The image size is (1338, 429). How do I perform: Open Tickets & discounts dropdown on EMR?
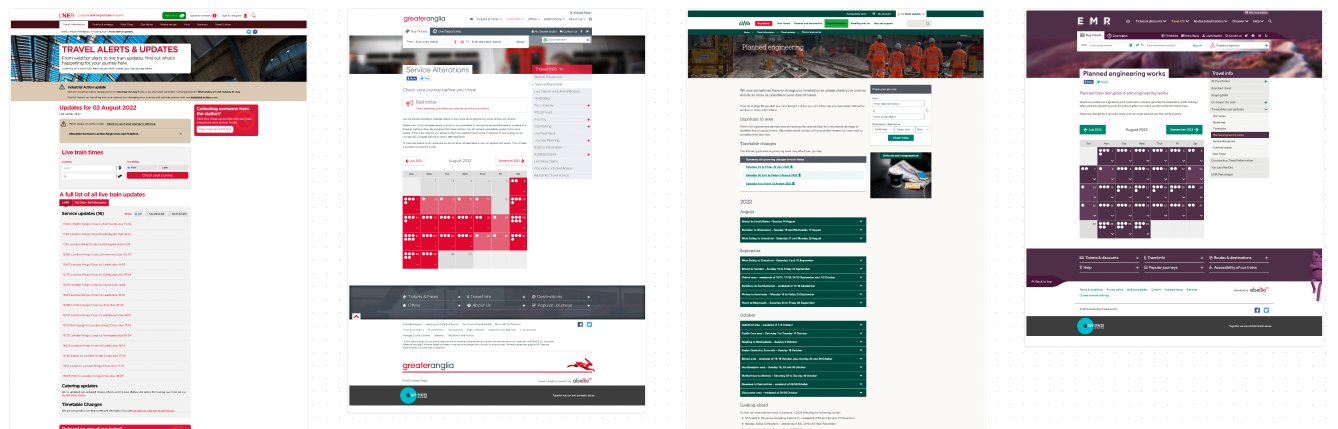pos(1151,21)
